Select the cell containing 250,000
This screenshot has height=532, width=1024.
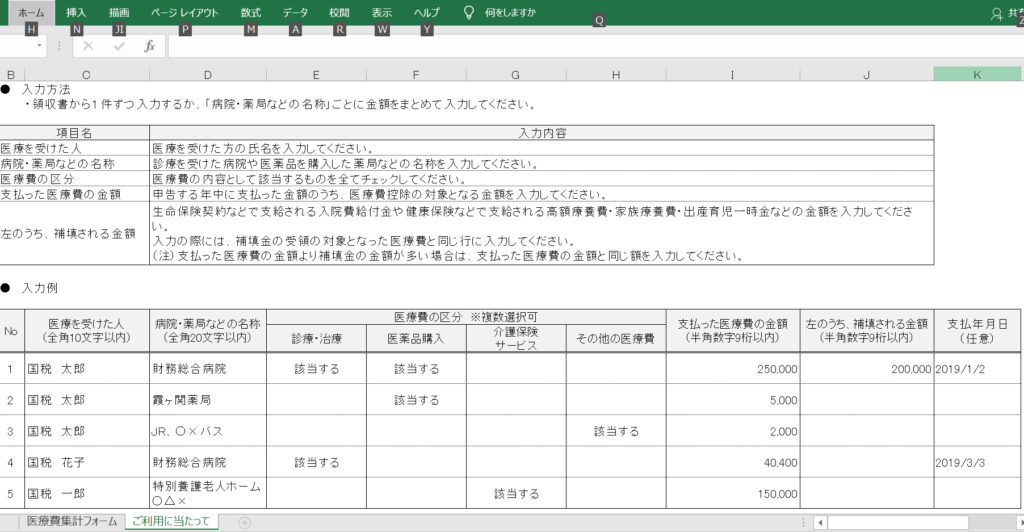point(732,369)
